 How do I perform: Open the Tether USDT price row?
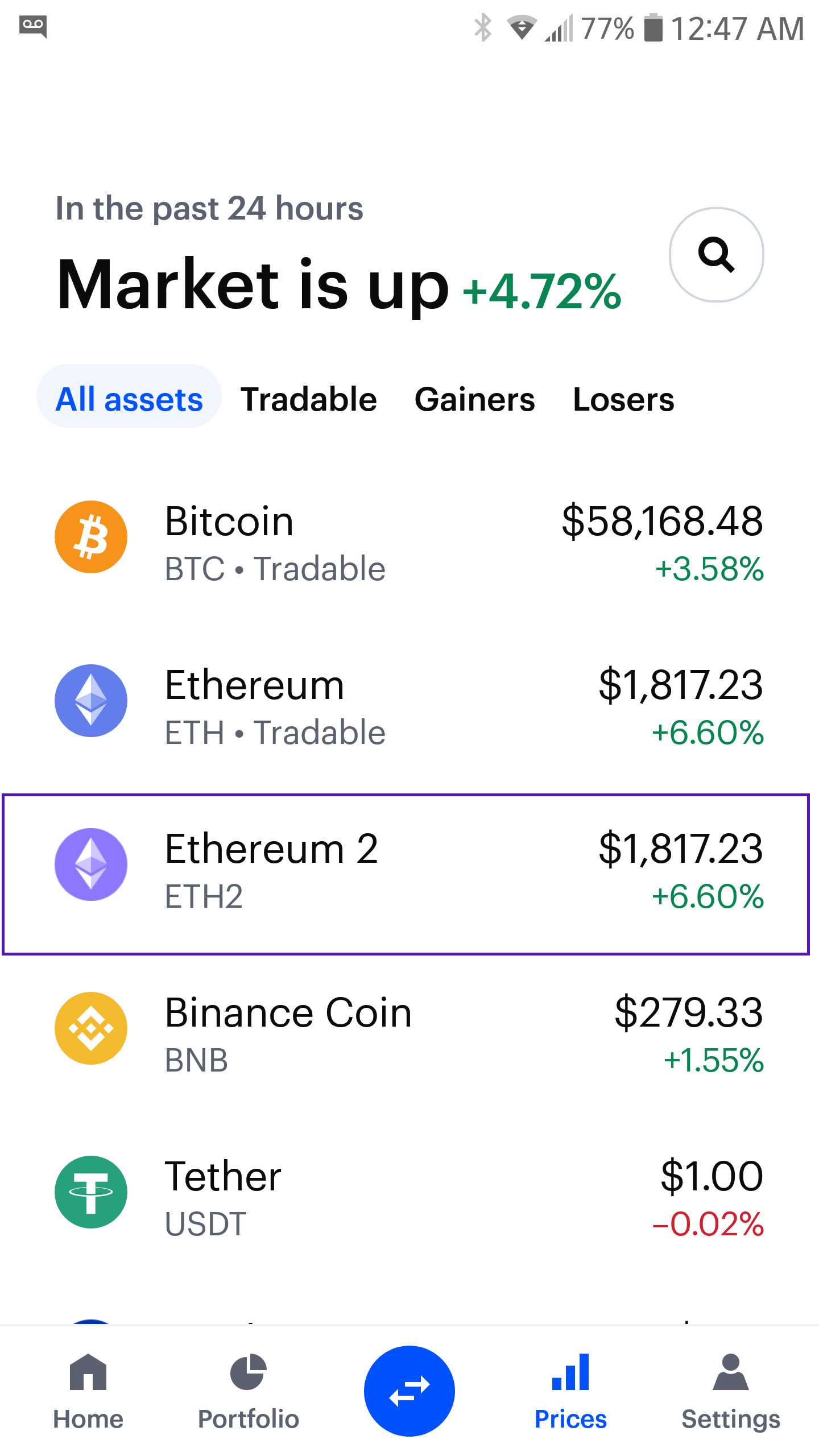[x=409, y=1197]
